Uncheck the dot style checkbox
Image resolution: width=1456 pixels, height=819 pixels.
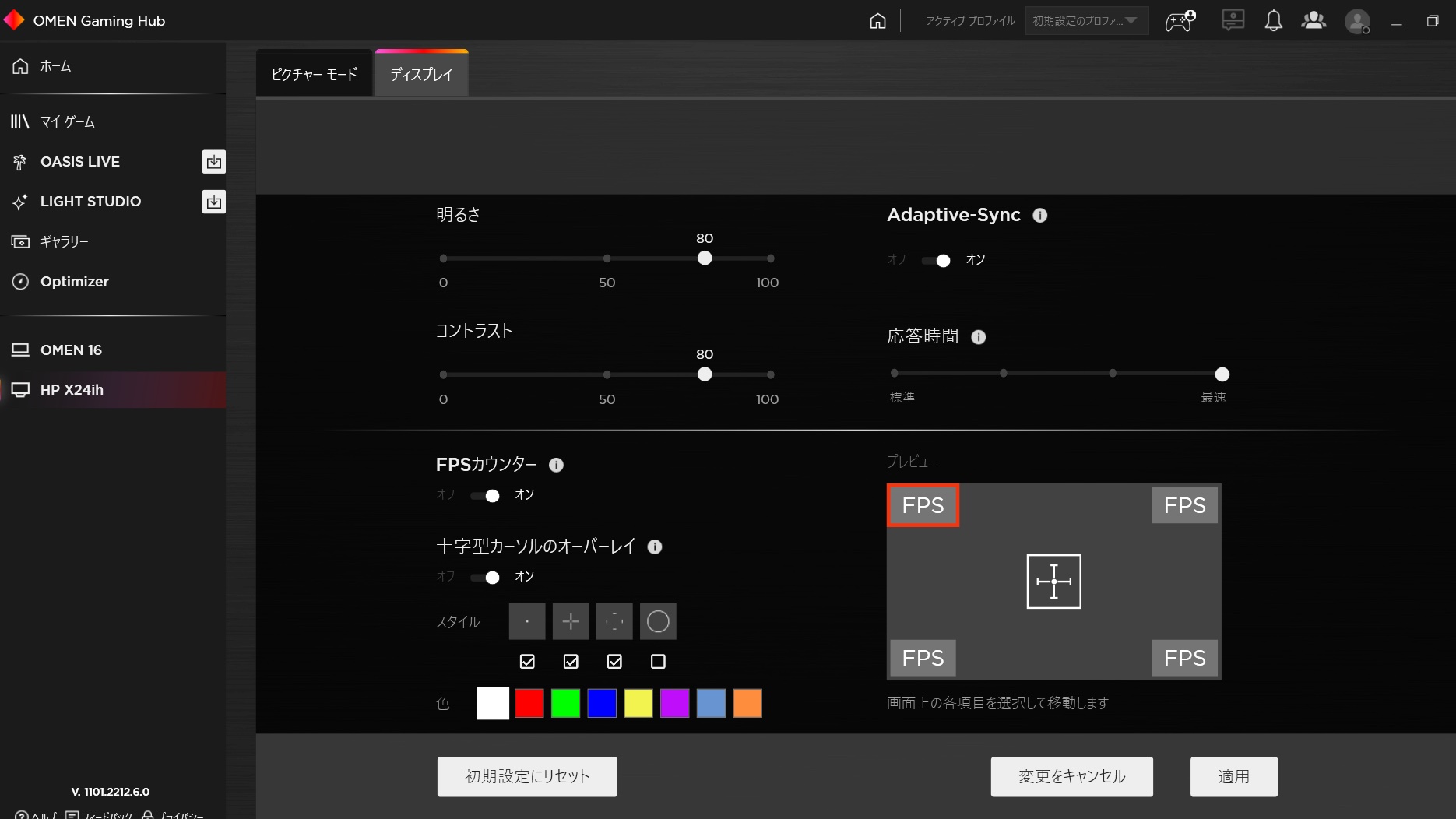pyautogui.click(x=527, y=661)
